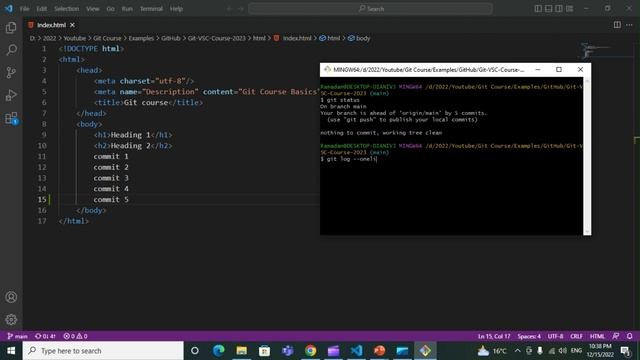Open the Accounts menu icon
This screenshot has height=360, width=640.
coord(11,297)
